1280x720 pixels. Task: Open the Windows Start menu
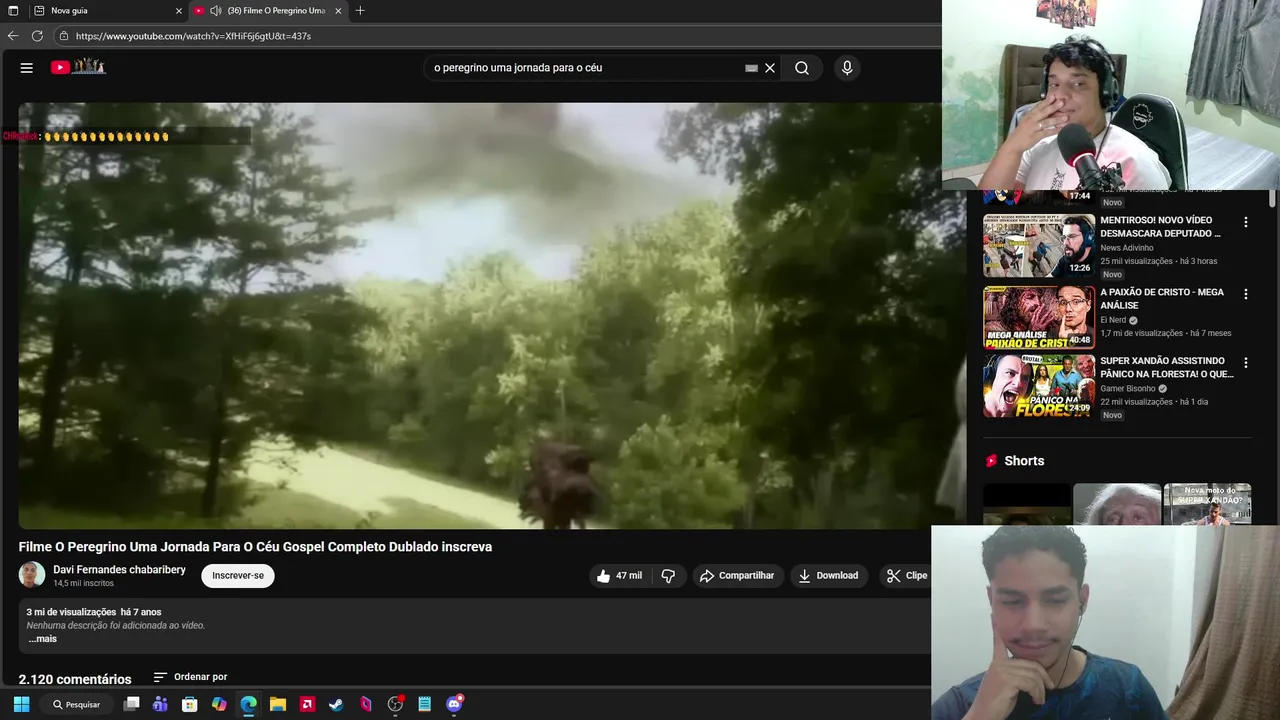coord(21,704)
